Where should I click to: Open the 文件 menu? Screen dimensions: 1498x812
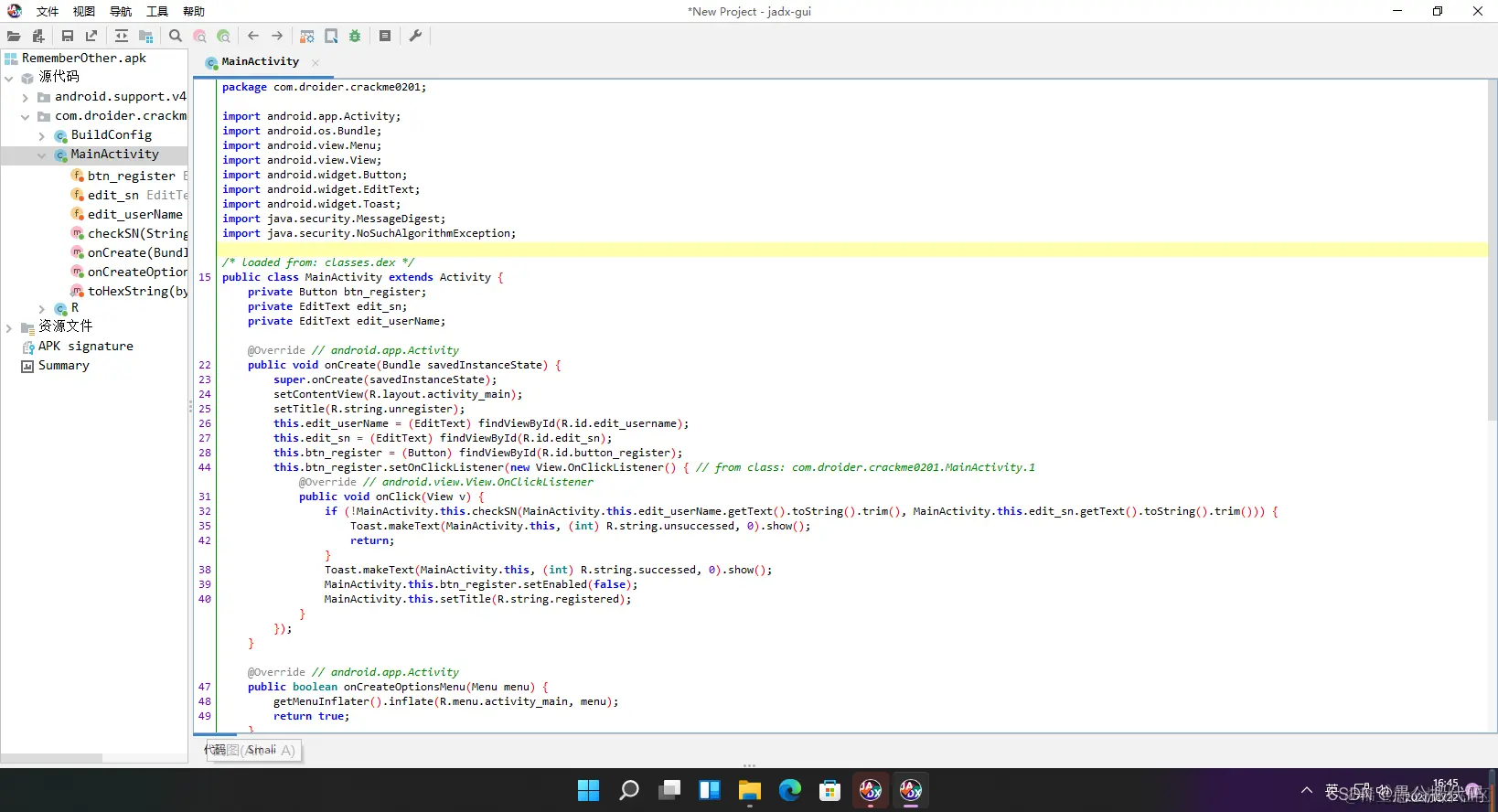point(48,11)
